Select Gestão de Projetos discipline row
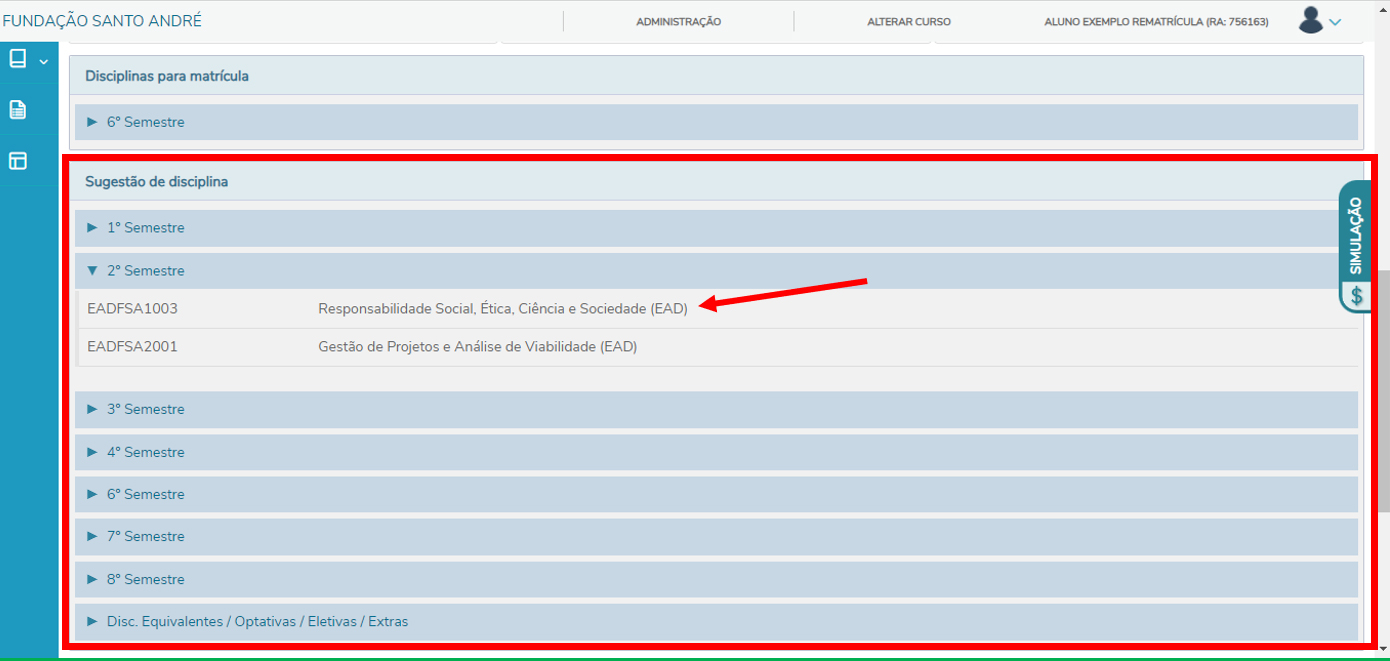1390x661 pixels. [x=477, y=347]
